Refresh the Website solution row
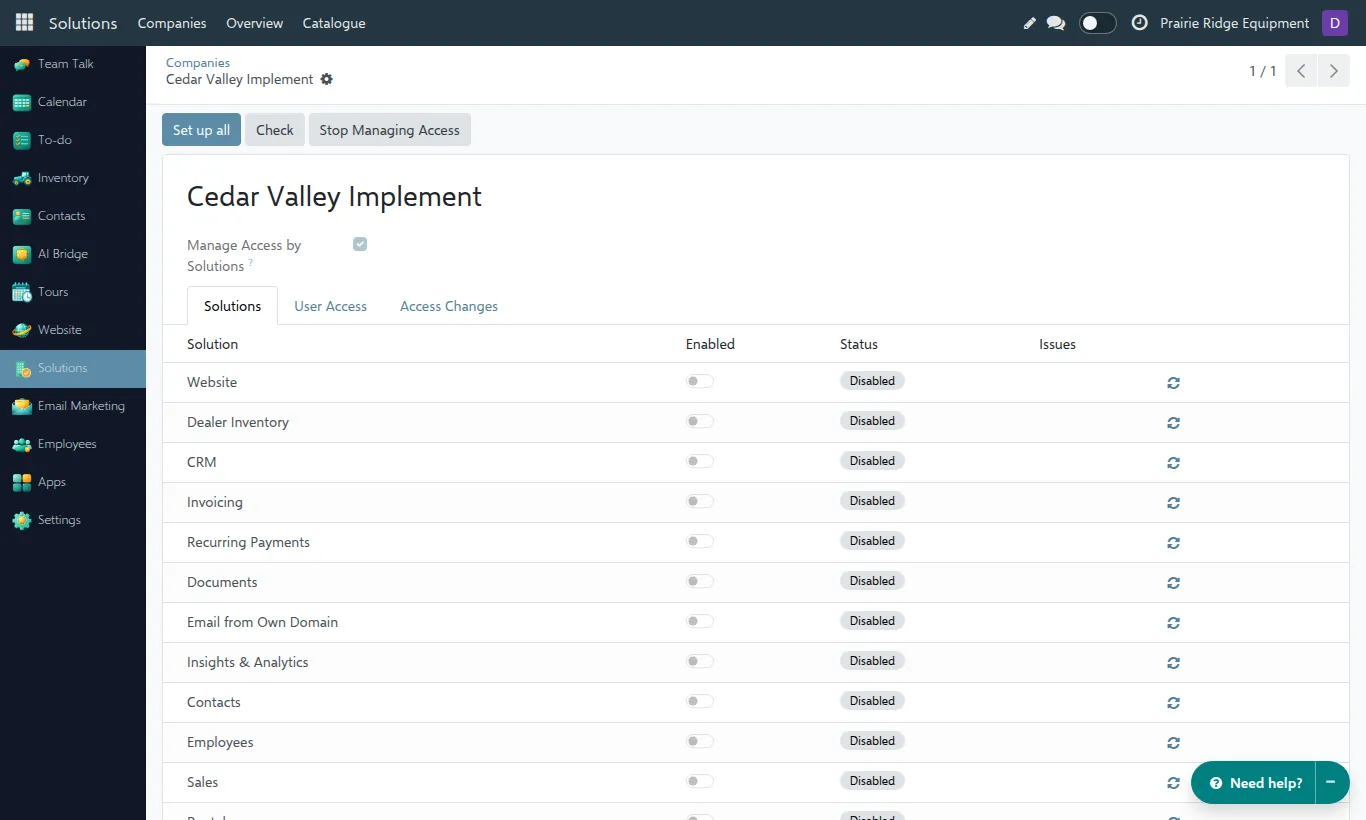The height and width of the screenshot is (820, 1366). pos(1174,383)
